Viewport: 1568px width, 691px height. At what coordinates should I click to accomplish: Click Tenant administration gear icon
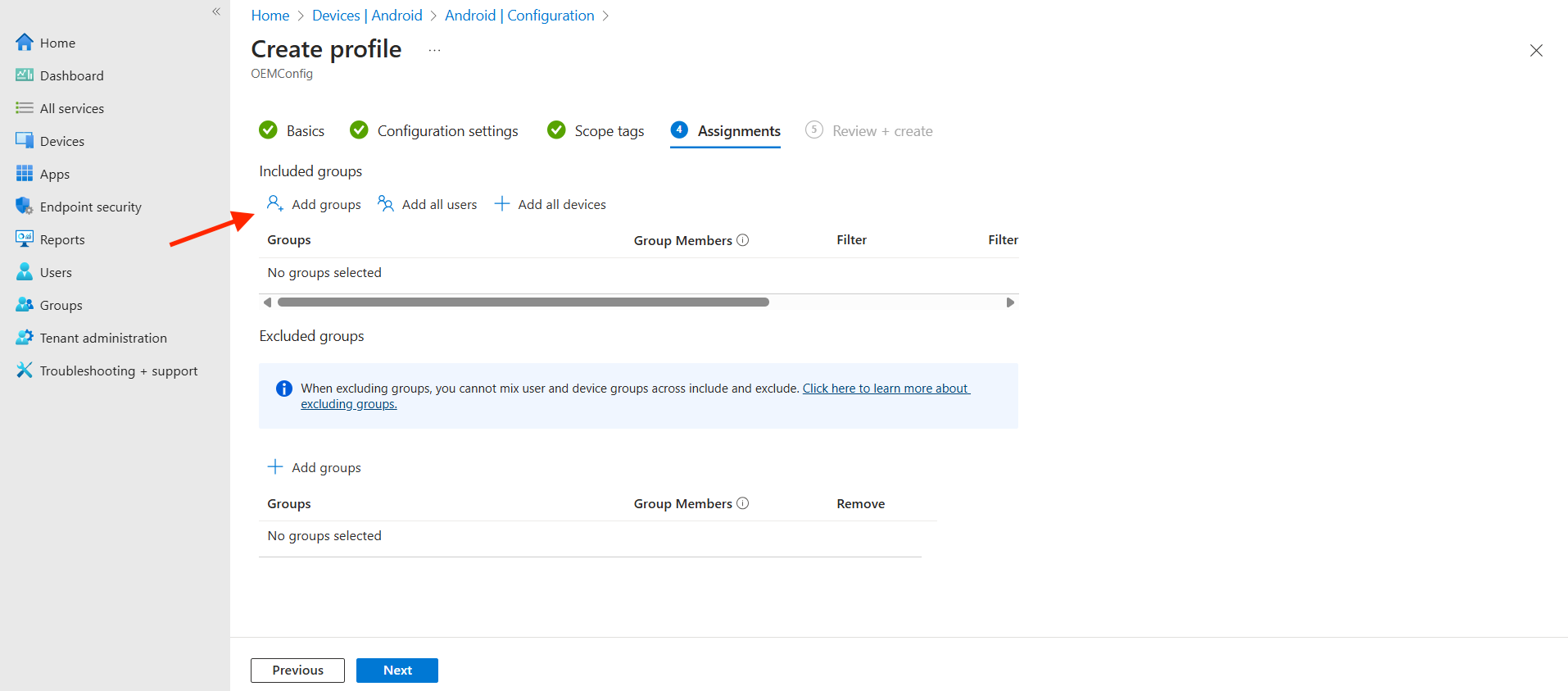(25, 338)
